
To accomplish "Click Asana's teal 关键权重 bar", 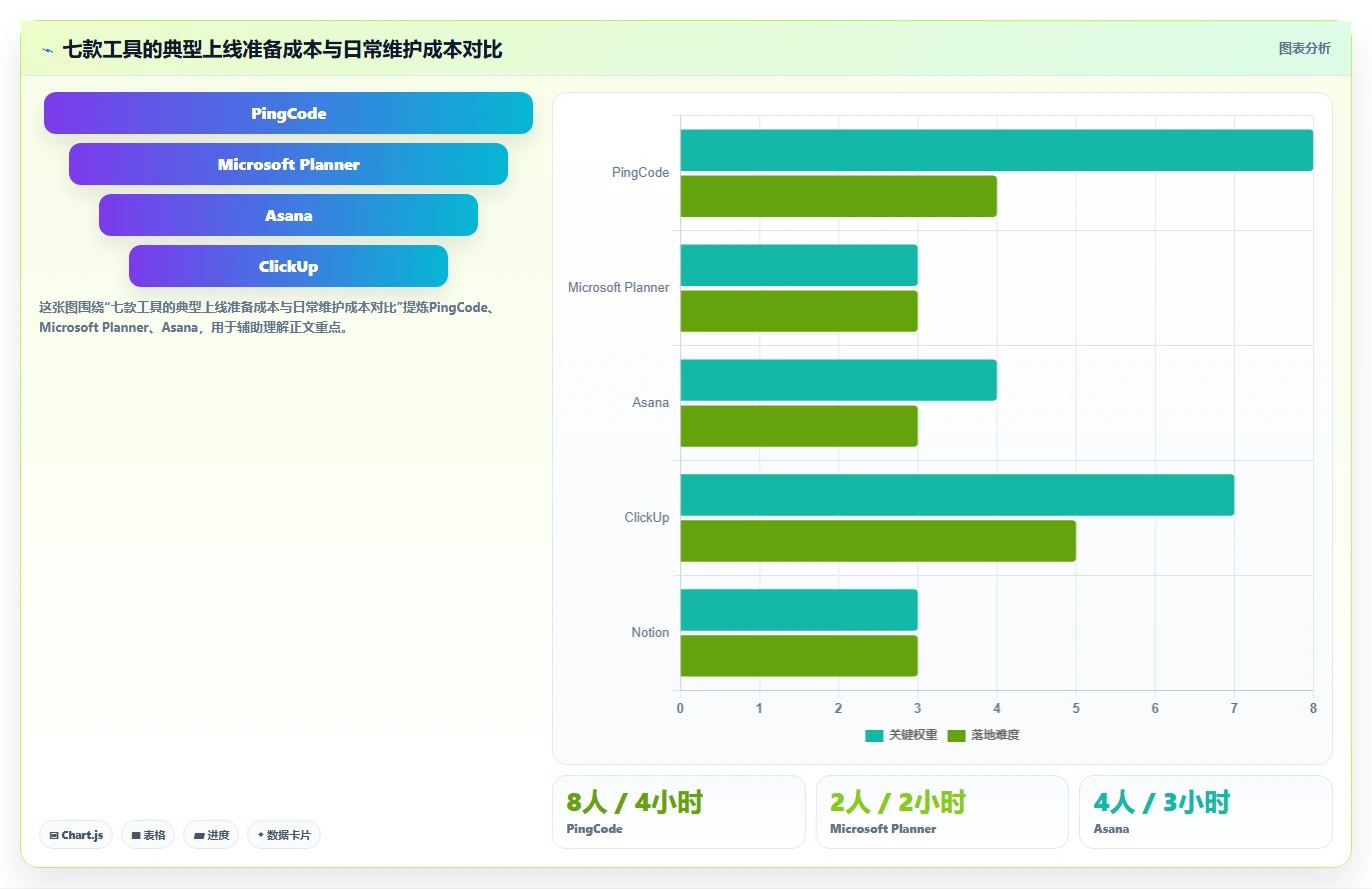I will (x=839, y=380).
